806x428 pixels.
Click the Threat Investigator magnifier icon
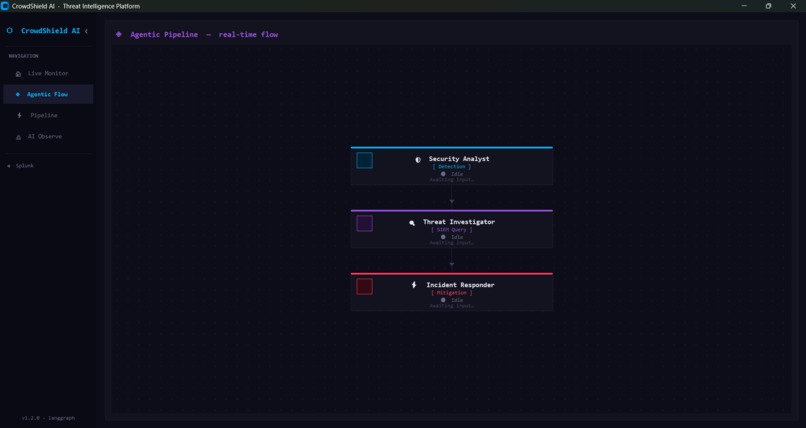412,223
